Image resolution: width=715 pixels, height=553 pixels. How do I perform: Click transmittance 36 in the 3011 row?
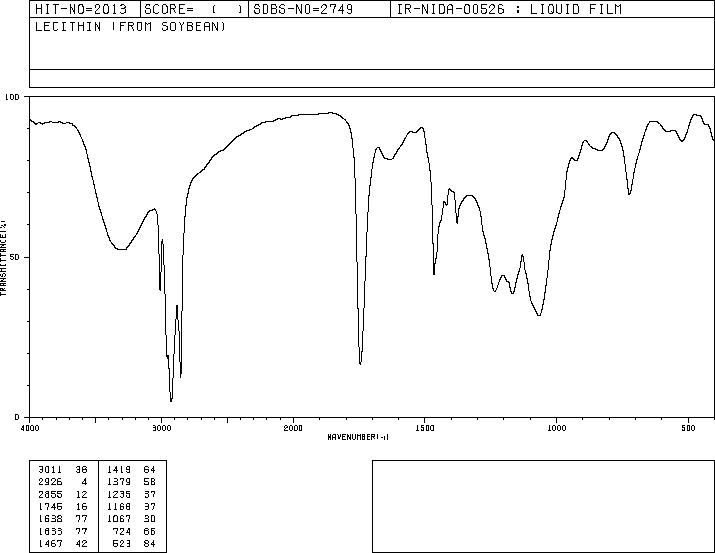click(81, 469)
